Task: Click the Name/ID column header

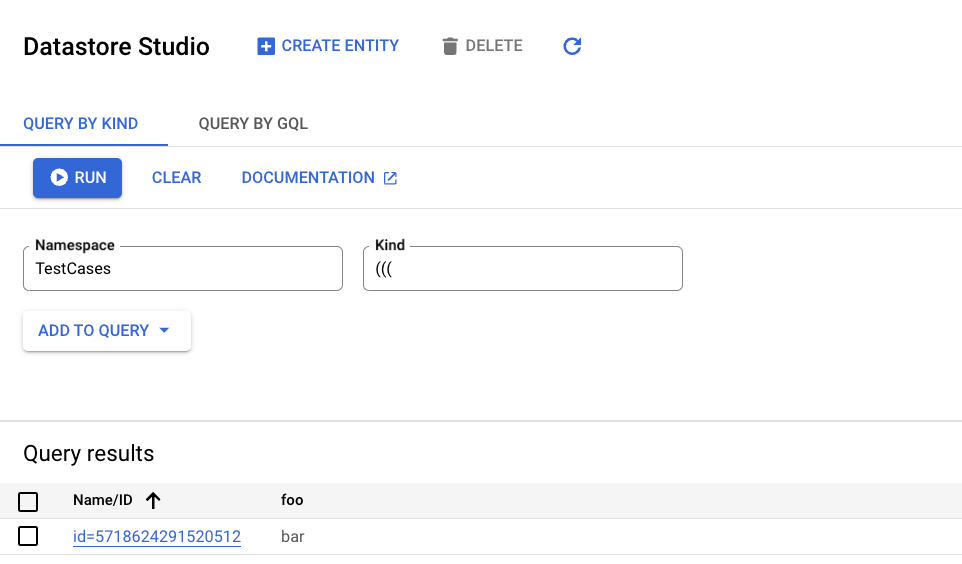Action: tap(103, 501)
